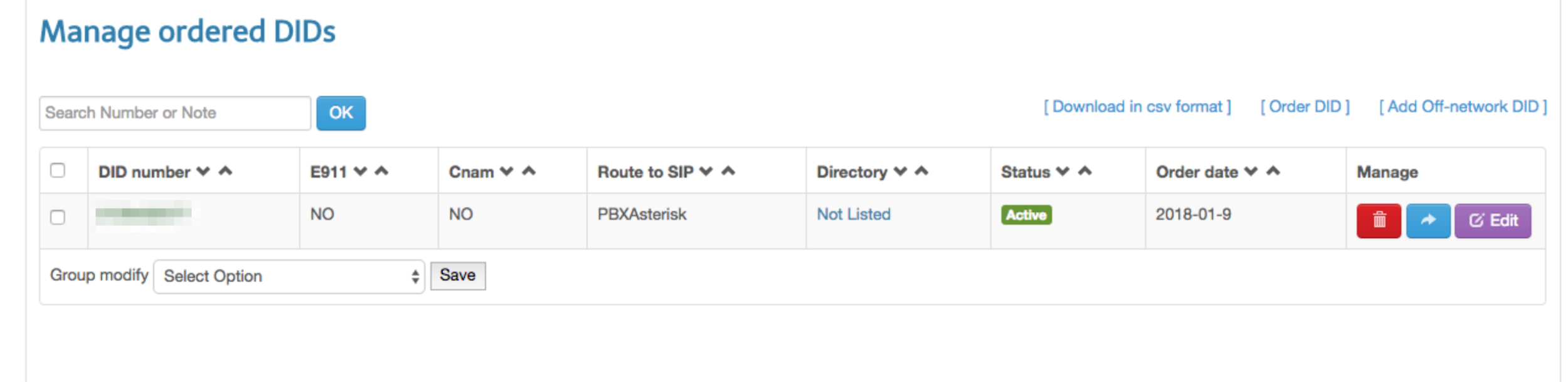
Task: Sort E911 column descending
Action: click(x=360, y=171)
